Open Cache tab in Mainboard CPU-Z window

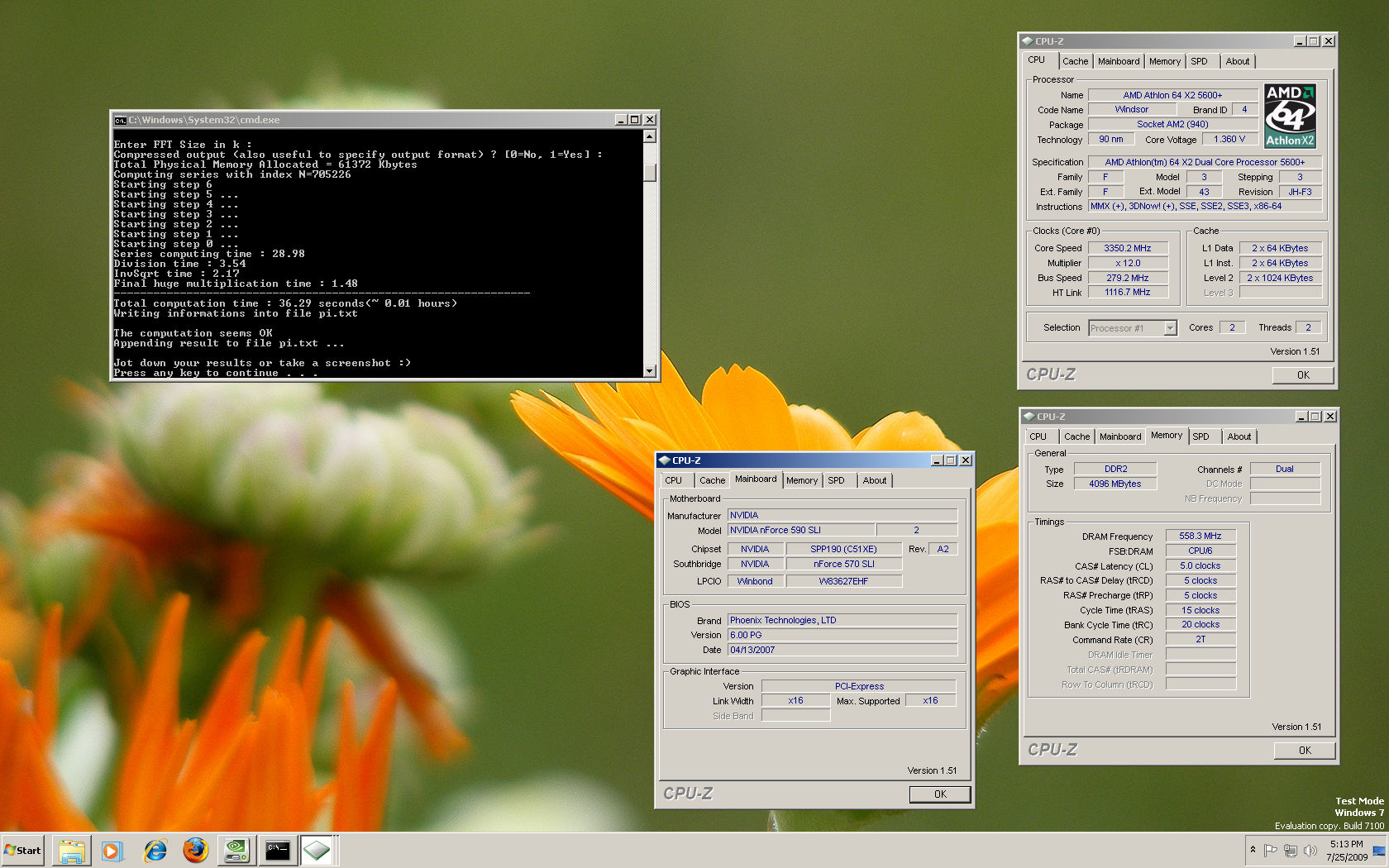click(x=712, y=480)
